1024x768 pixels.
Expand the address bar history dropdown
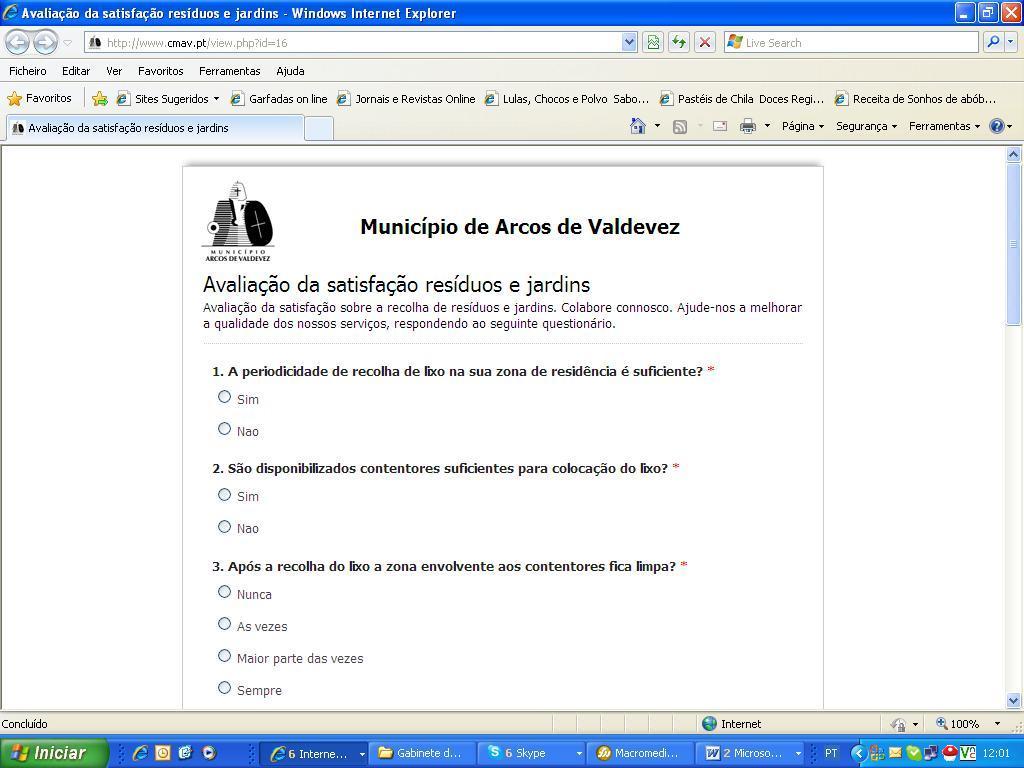click(629, 42)
